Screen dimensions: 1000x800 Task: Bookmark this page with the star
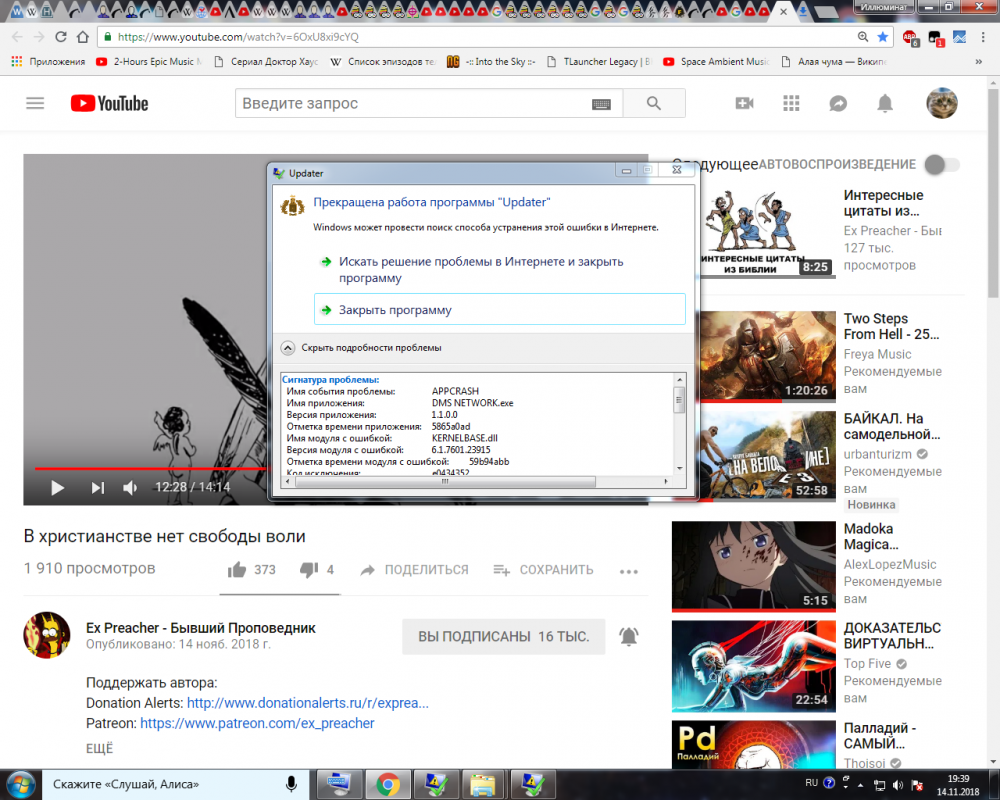point(883,37)
